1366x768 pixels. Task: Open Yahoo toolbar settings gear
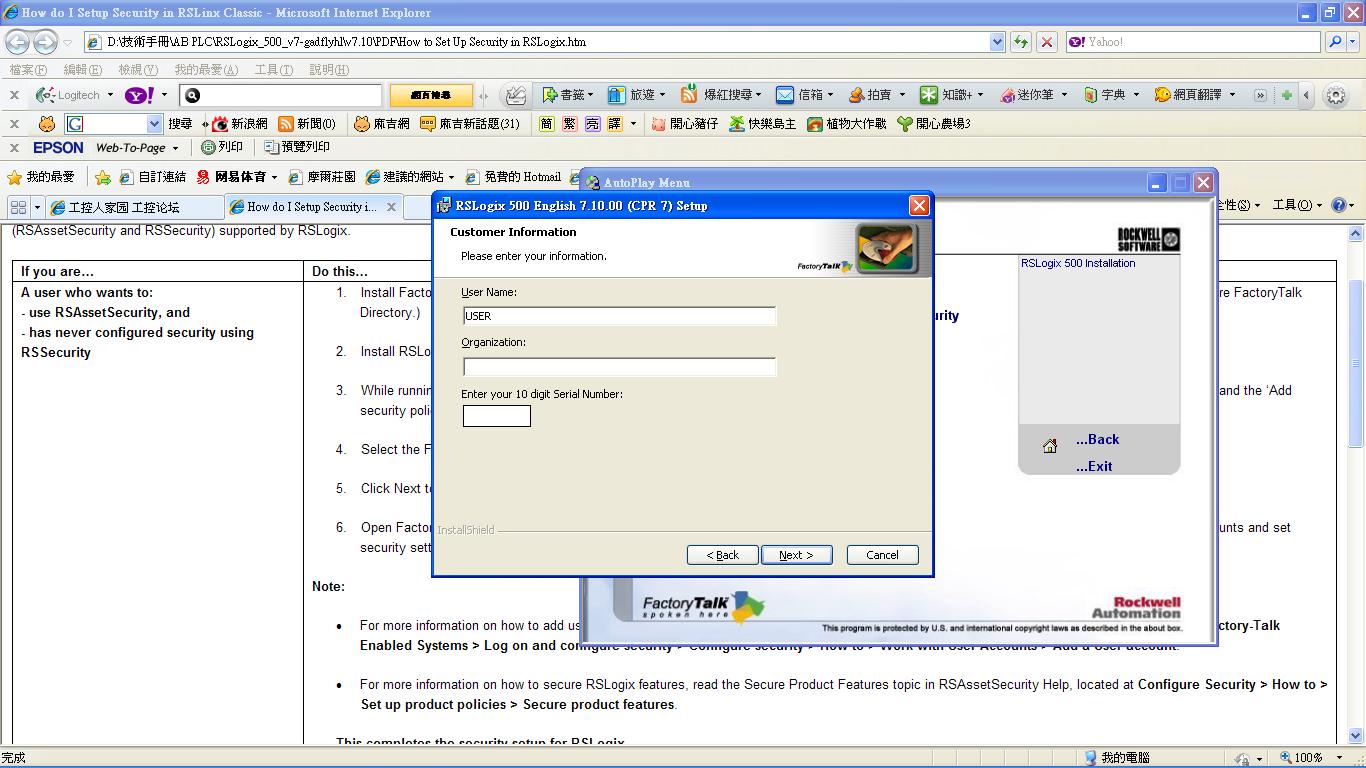point(1335,95)
